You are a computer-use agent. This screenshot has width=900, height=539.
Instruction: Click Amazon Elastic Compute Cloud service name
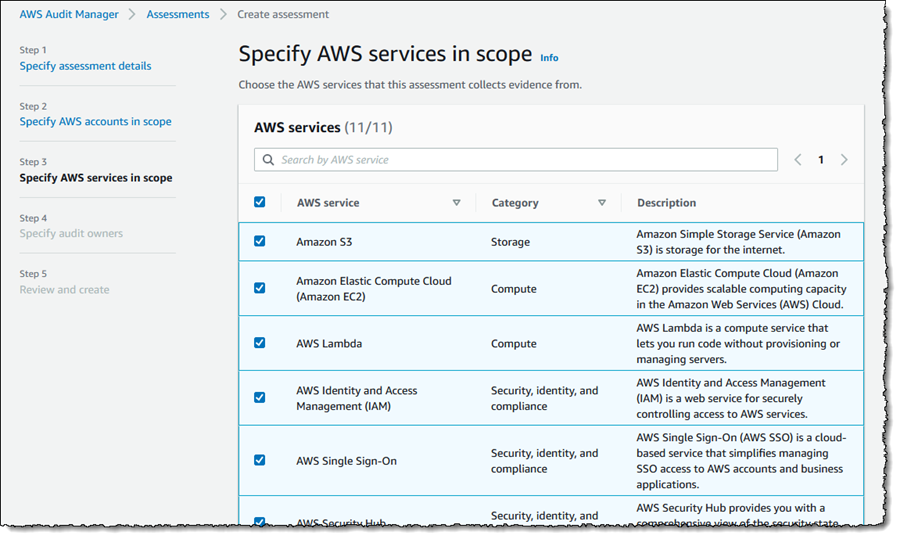tap(374, 289)
